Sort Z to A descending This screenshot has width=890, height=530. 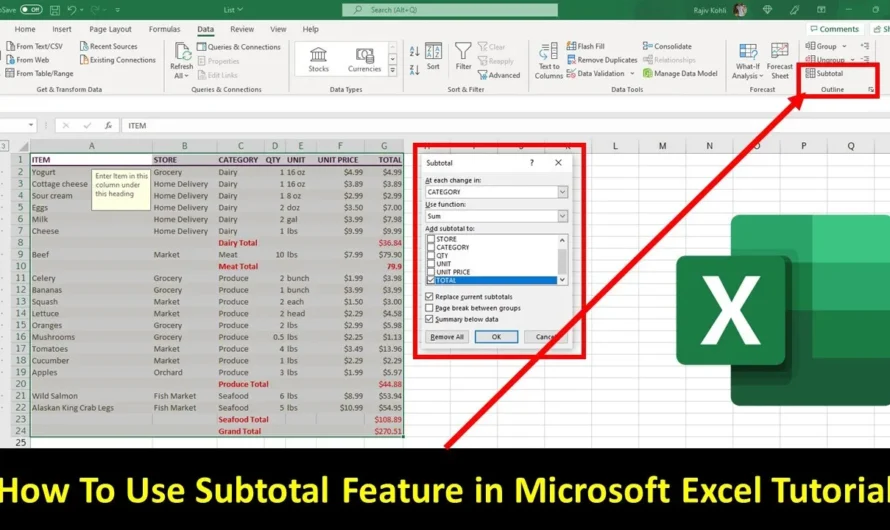pos(414,70)
